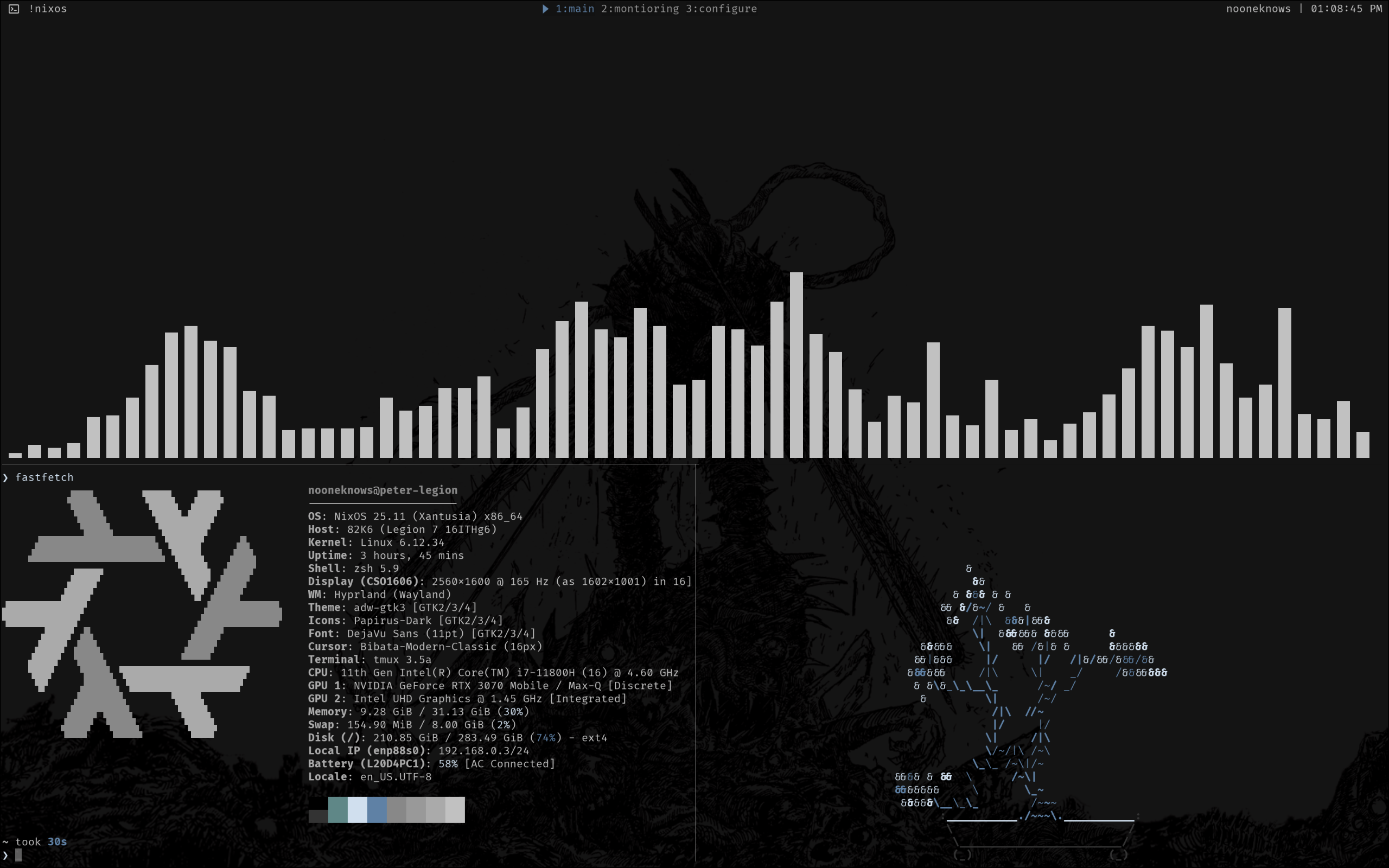Click the Memory: 9.28 GiB line
Viewport: 1389px width, 868px height.
[418, 711]
